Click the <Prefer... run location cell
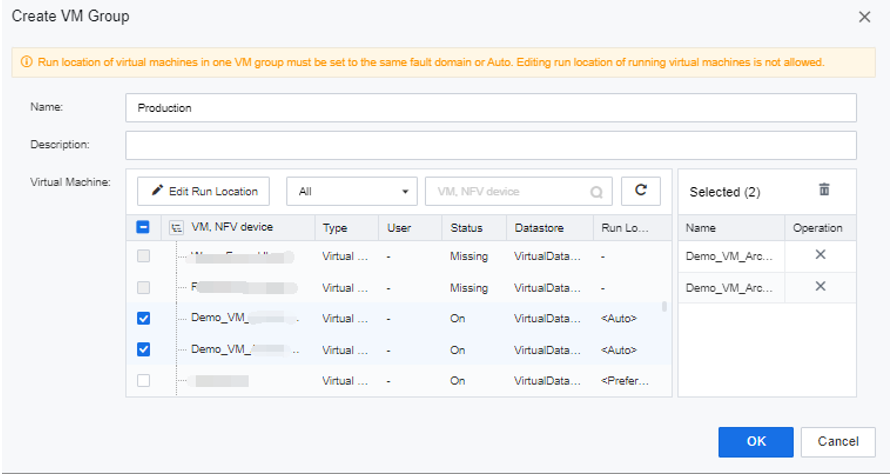 point(625,381)
